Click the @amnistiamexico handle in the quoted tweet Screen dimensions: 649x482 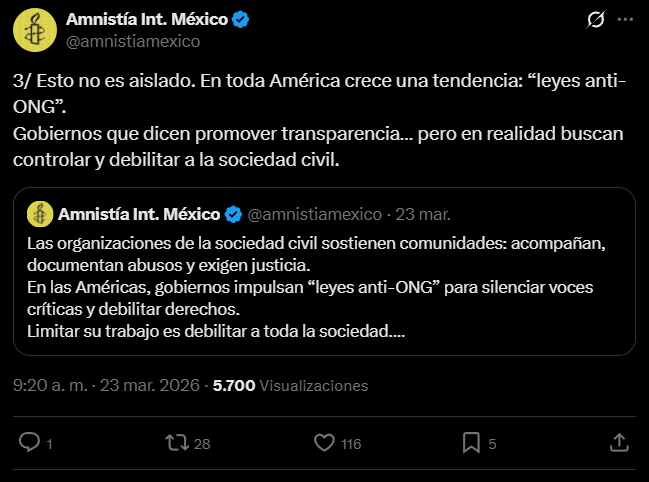[314, 214]
